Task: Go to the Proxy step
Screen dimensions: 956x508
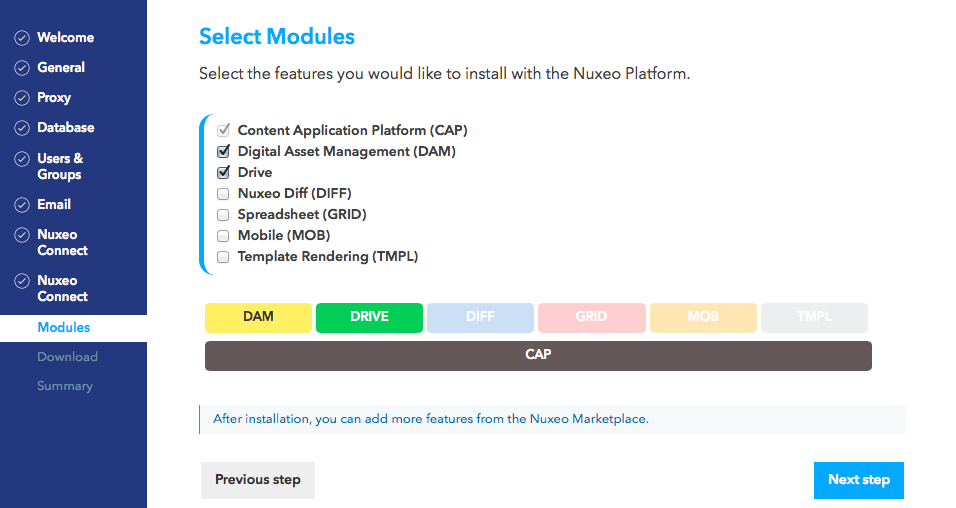Action: click(x=54, y=98)
